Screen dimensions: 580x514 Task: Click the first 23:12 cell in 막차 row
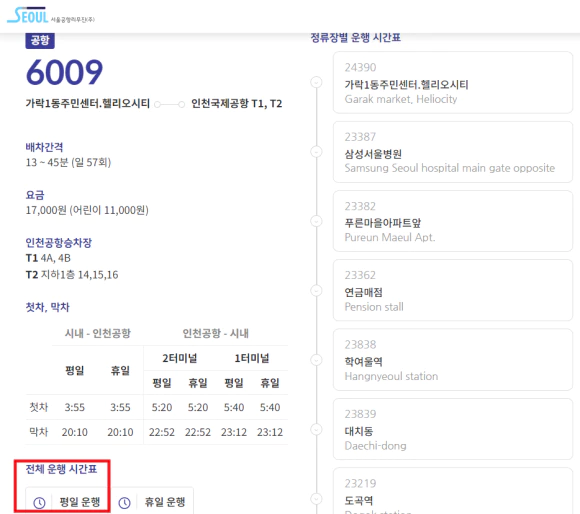[234, 432]
